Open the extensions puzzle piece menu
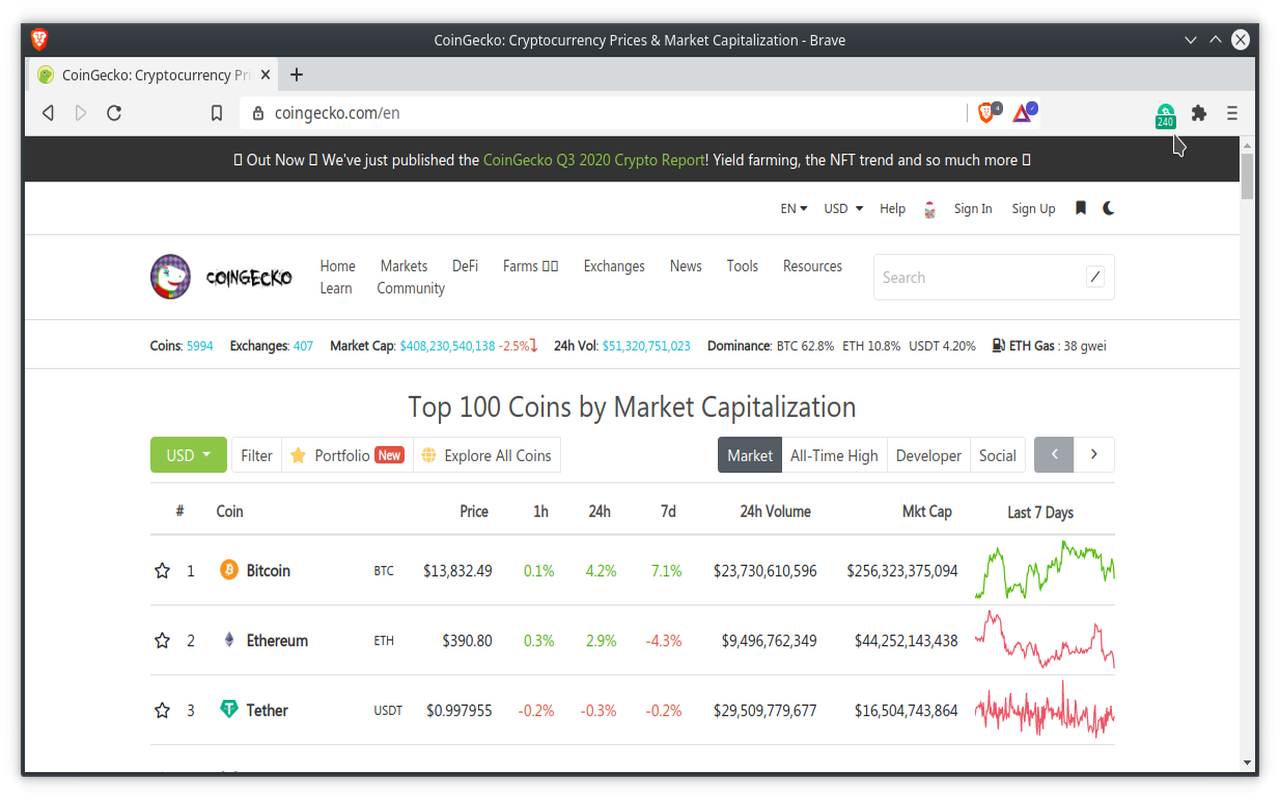The width and height of the screenshot is (1280, 800). [1199, 113]
